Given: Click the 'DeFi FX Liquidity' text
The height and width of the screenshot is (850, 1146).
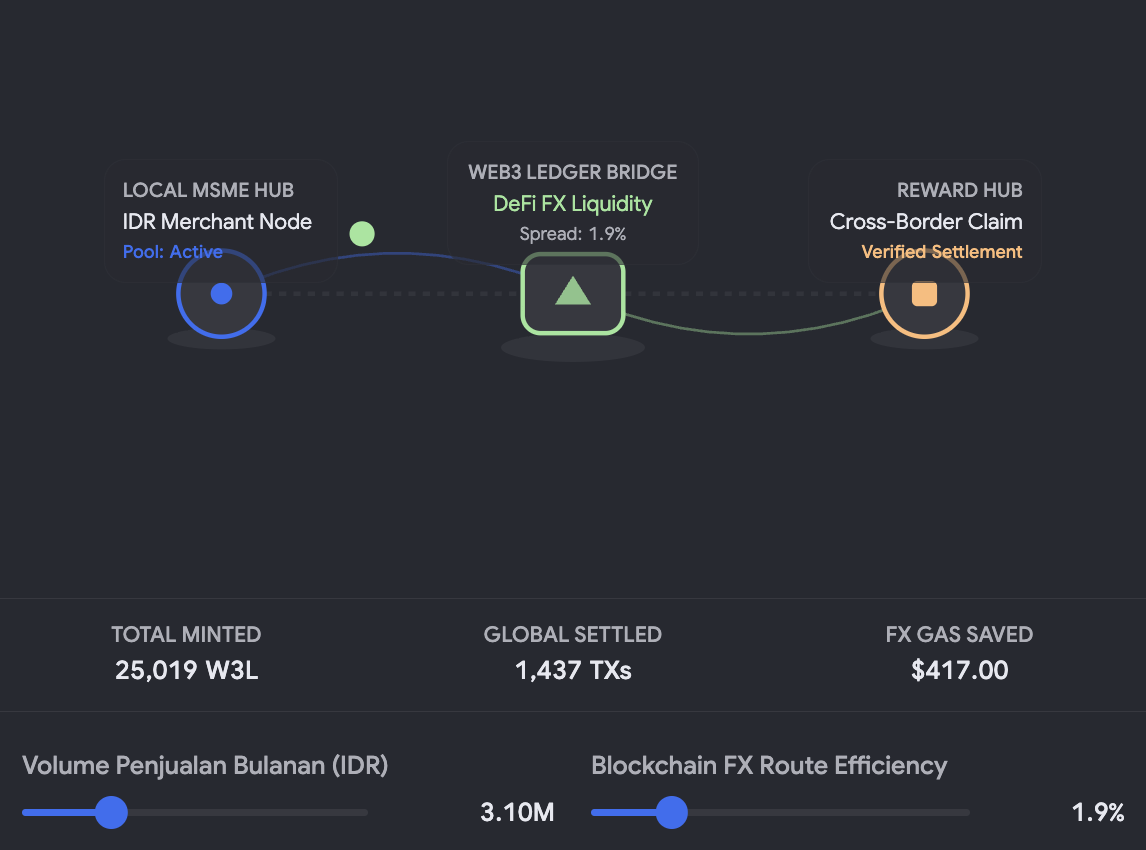Looking at the screenshot, I should point(573,203).
